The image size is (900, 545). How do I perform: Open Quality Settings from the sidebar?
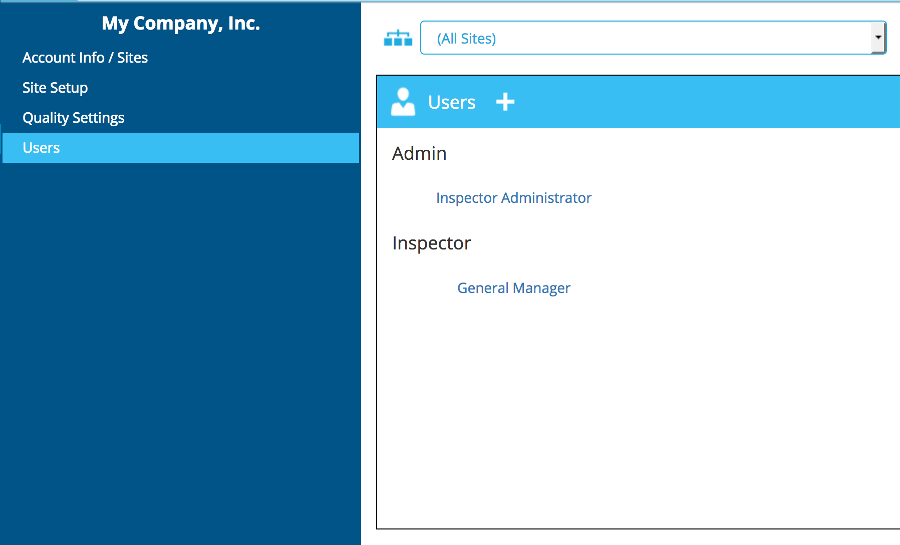tap(73, 118)
